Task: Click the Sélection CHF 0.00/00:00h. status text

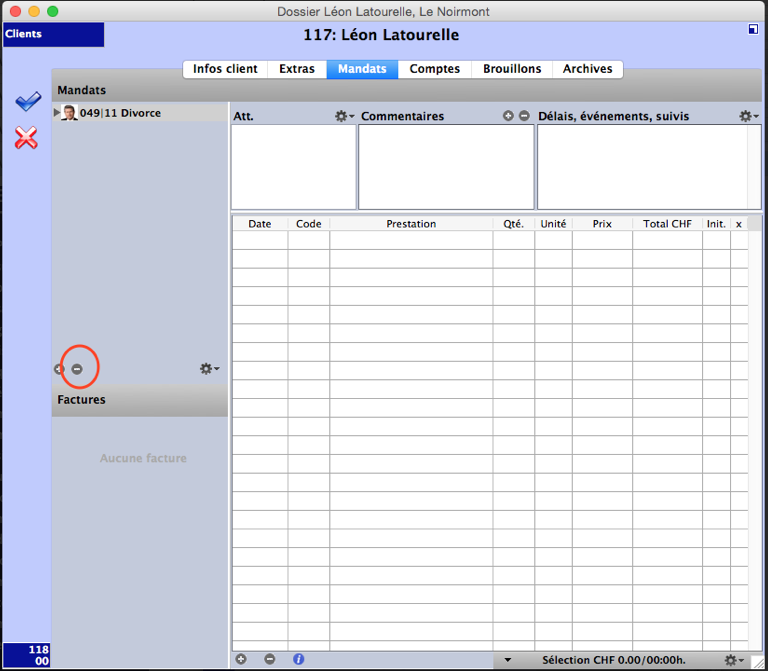Action: pos(614,660)
